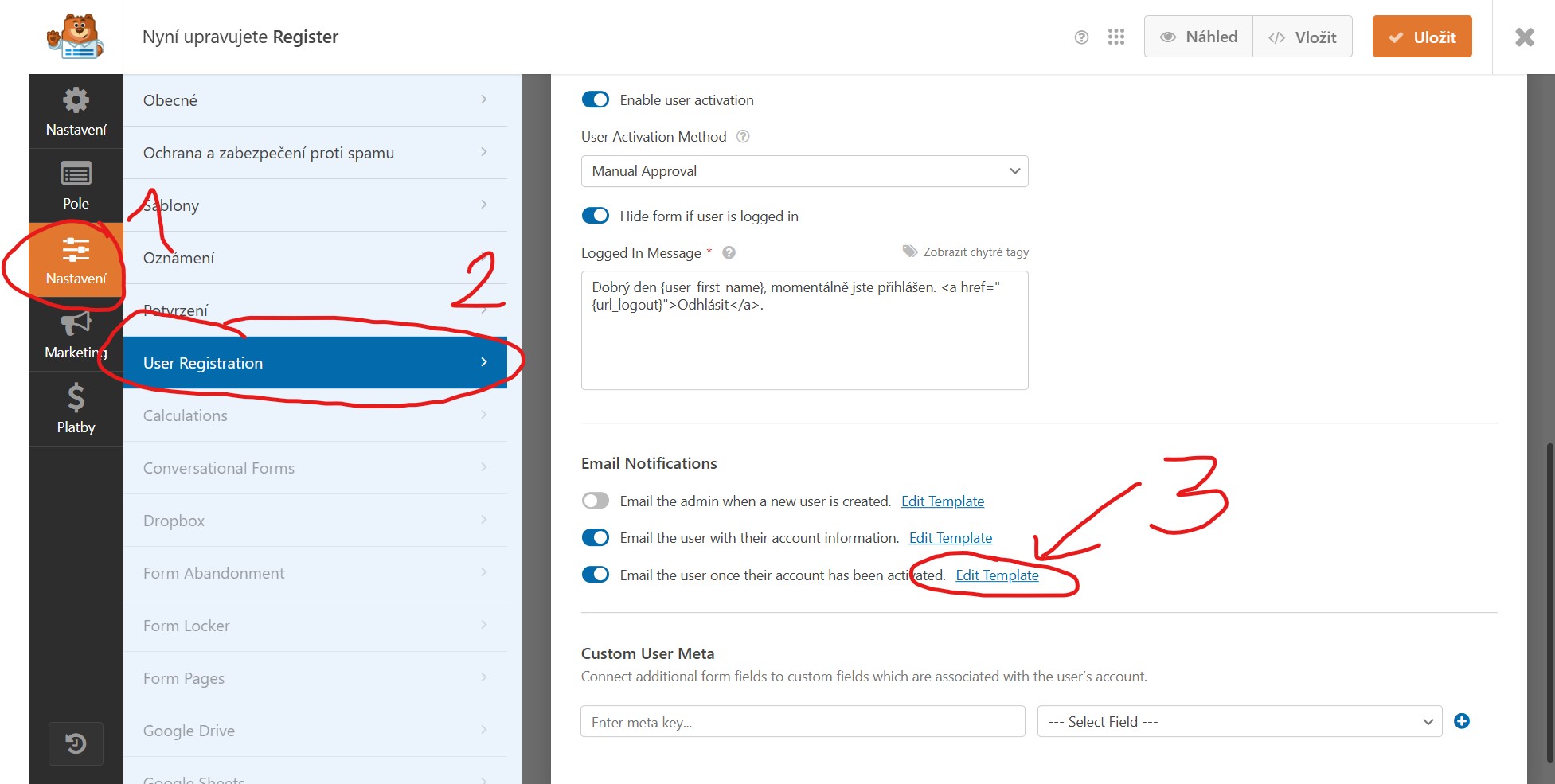This screenshot has height=784, width=1555.
Task: Click the Enter meta key input field
Action: tap(802, 721)
